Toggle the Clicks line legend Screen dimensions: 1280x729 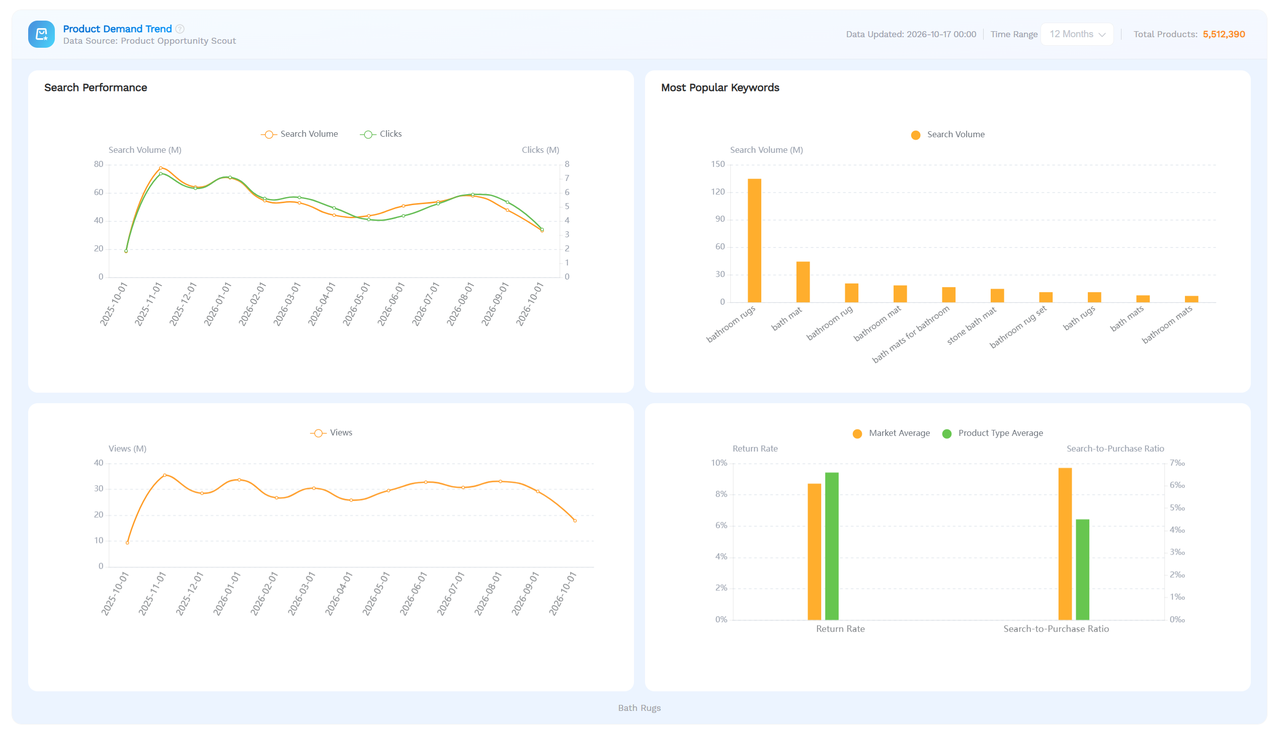381,134
